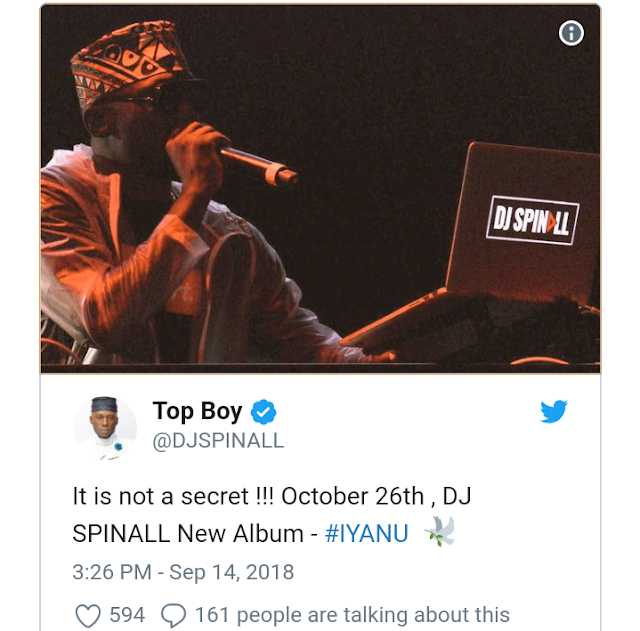The image size is (640, 631).
Task: Click the microphone in the photo
Action: point(258,166)
